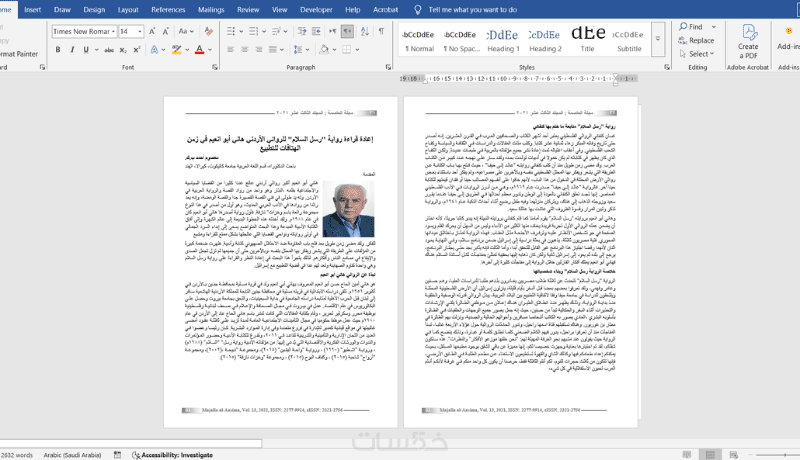Switch to Print Layout view icon
The height and width of the screenshot is (460, 800).
(x=710, y=454)
